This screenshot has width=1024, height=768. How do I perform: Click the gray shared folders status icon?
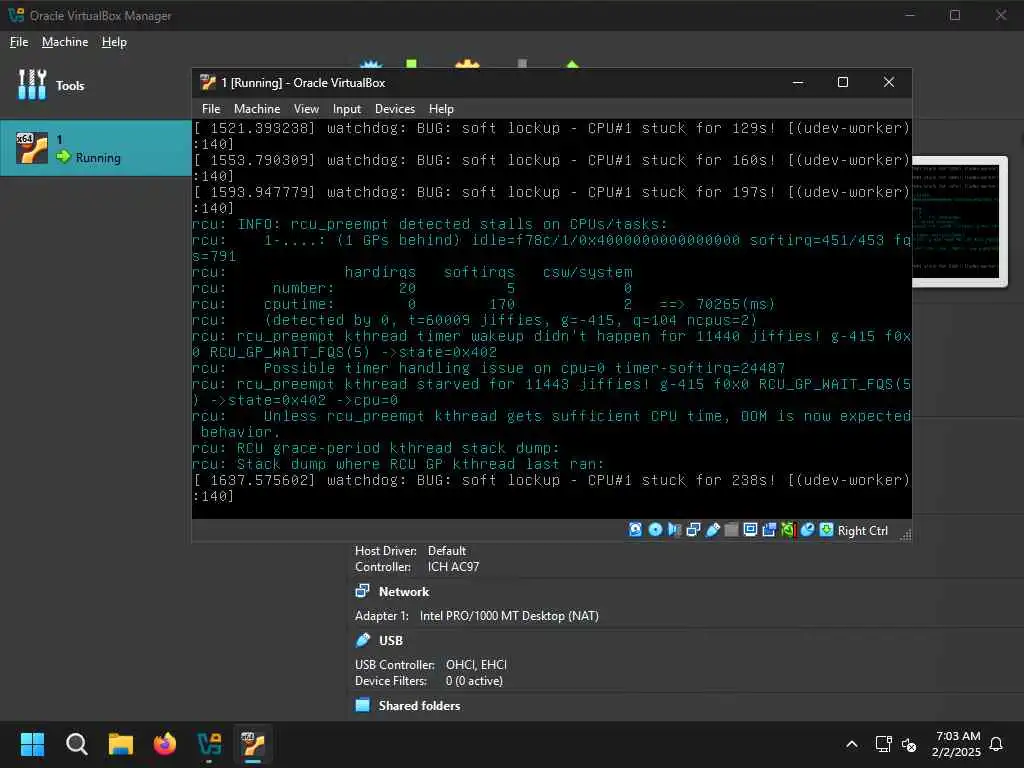731,530
